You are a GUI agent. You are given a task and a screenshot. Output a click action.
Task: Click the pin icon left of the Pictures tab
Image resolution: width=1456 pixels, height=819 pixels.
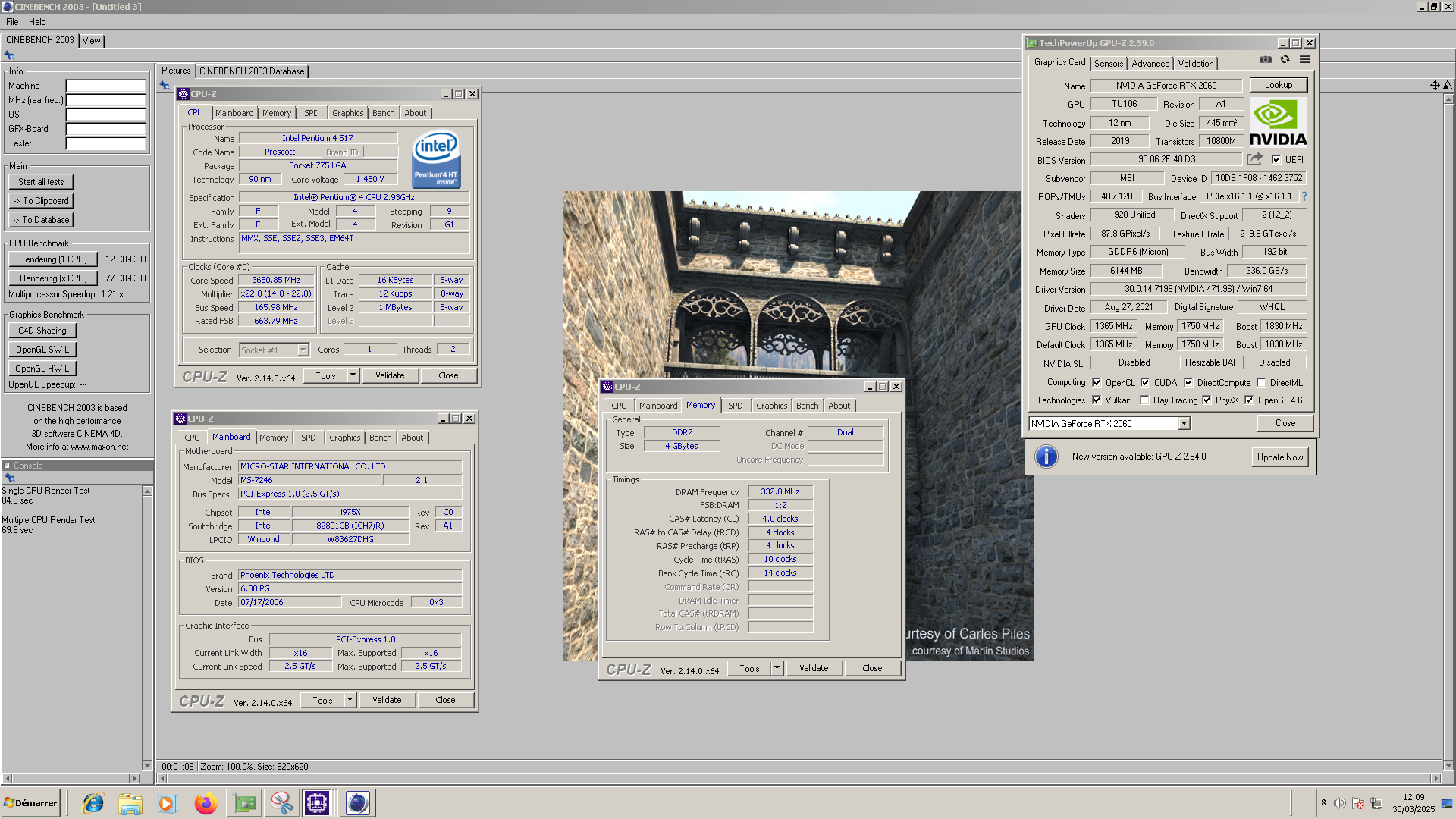pyautogui.click(x=165, y=86)
